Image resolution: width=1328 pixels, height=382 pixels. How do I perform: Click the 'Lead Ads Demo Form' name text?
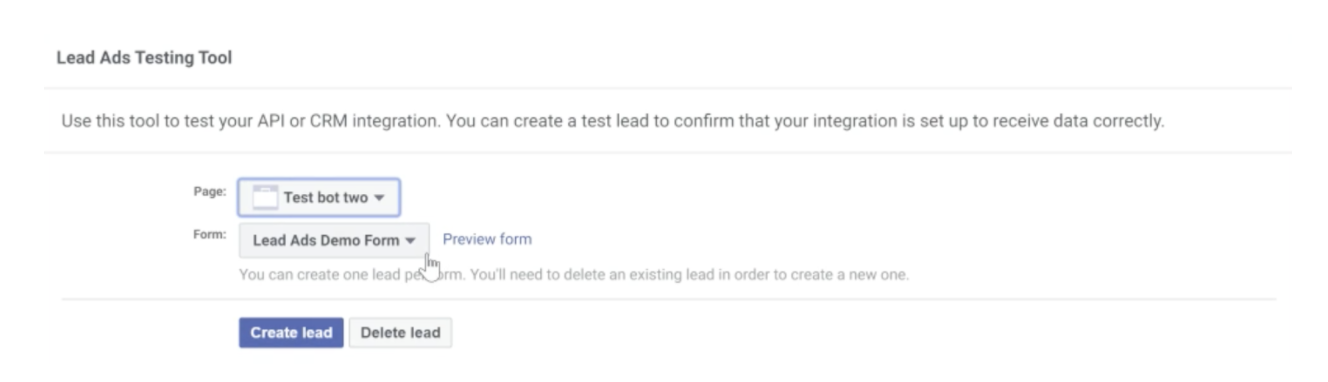(327, 241)
